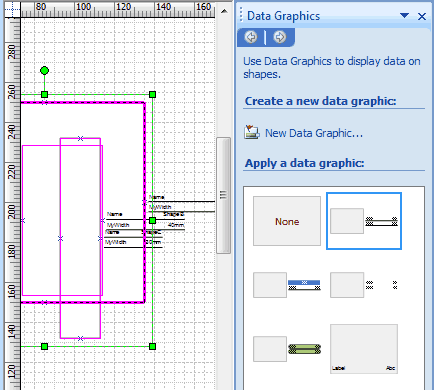Click the 'Create a new data graphic:' heading
The height and width of the screenshot is (390, 434).
click(x=320, y=101)
